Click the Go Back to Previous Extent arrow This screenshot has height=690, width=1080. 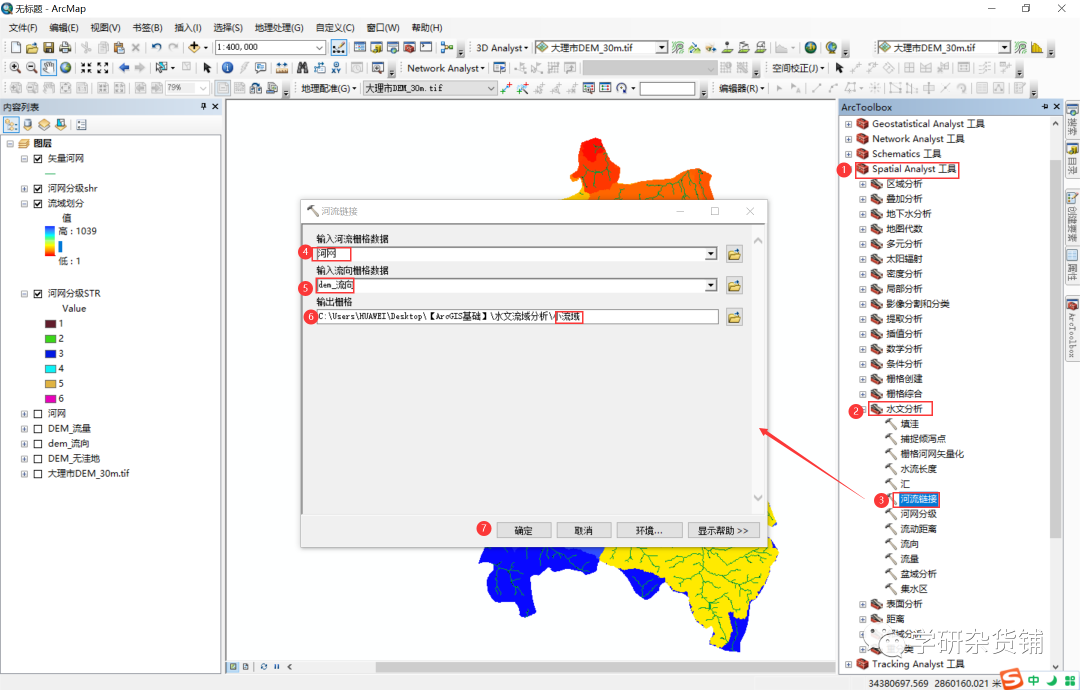pyautogui.click(x=124, y=67)
